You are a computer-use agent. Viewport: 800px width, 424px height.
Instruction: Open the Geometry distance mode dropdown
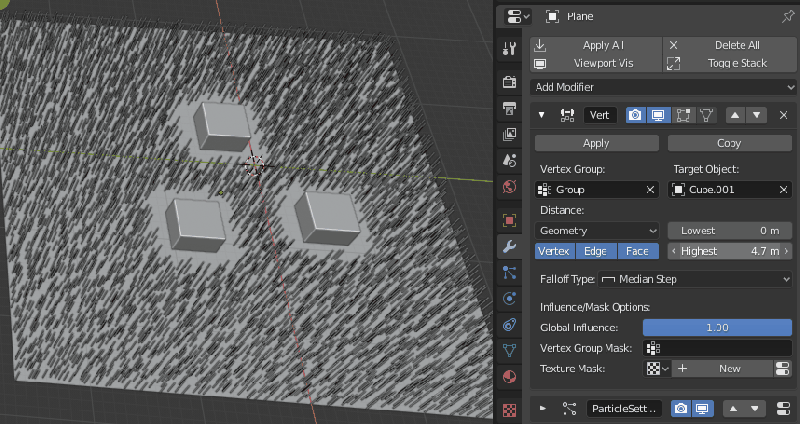click(x=597, y=231)
